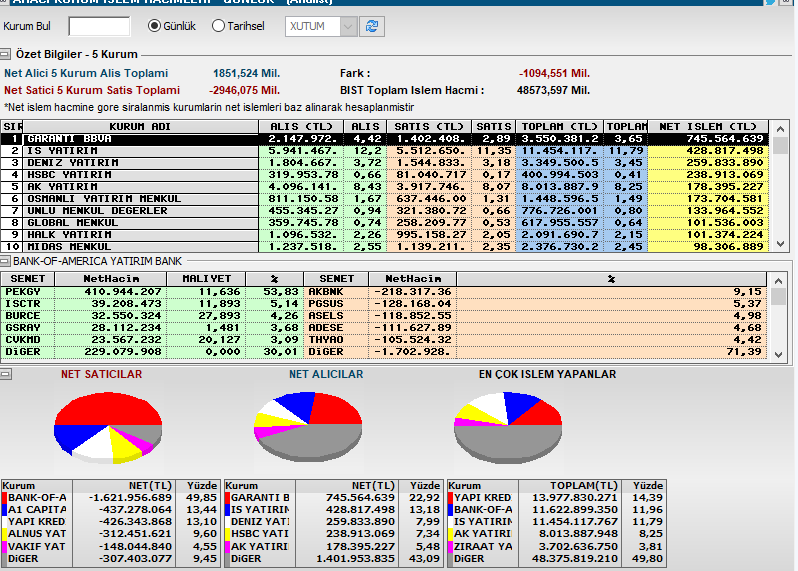The width and height of the screenshot is (798, 571).
Task: Click the GSRAY stock row
Action: [x=152, y=328]
